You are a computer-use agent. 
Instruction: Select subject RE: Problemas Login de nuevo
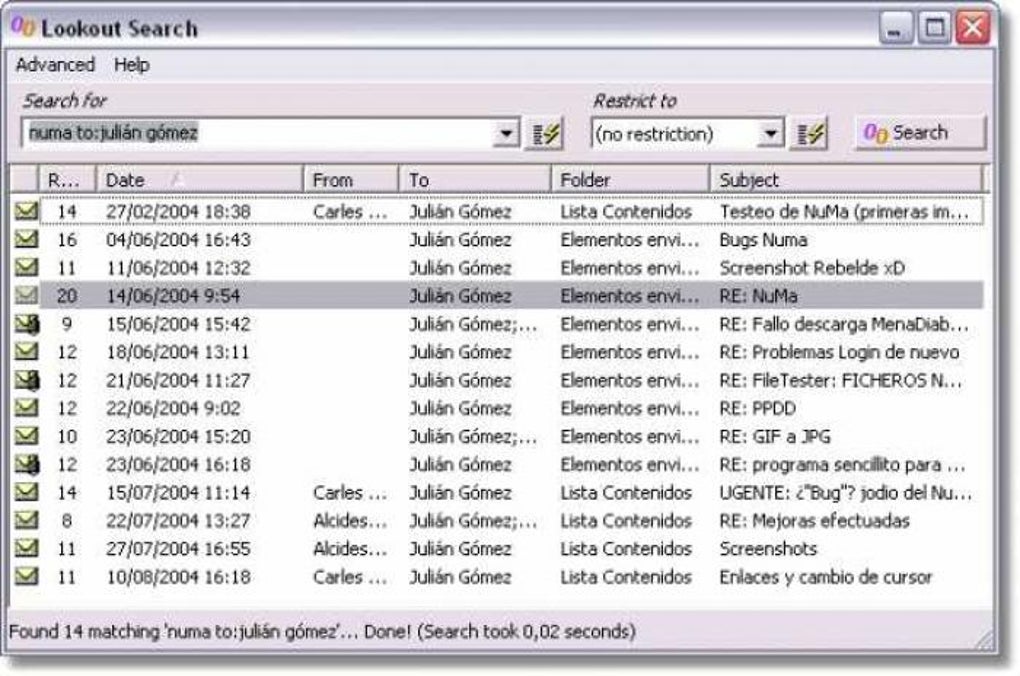pos(839,352)
